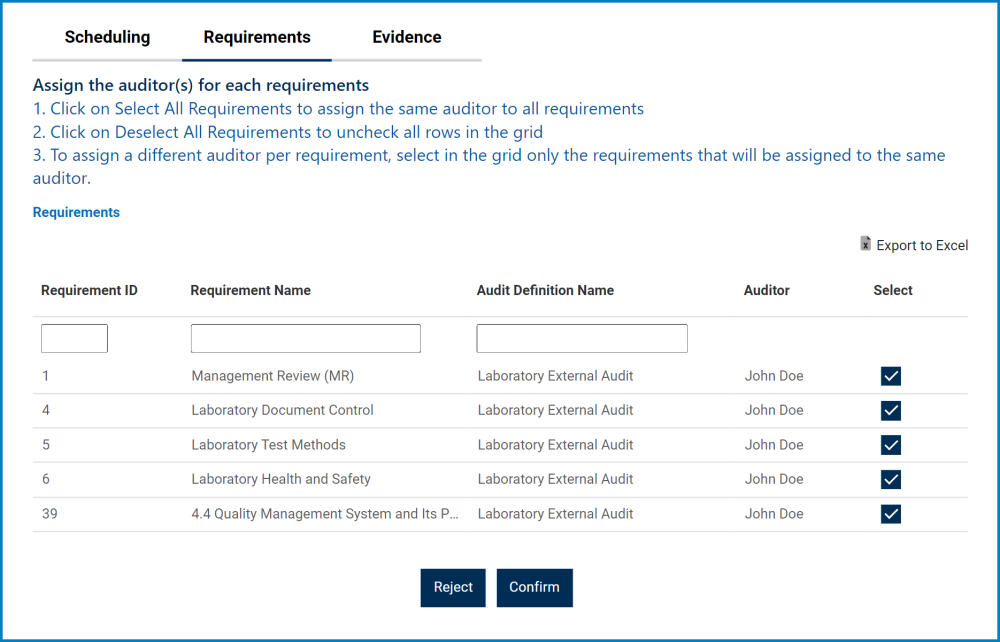Click the Auditor column header
The image size is (1000, 642).
point(766,290)
